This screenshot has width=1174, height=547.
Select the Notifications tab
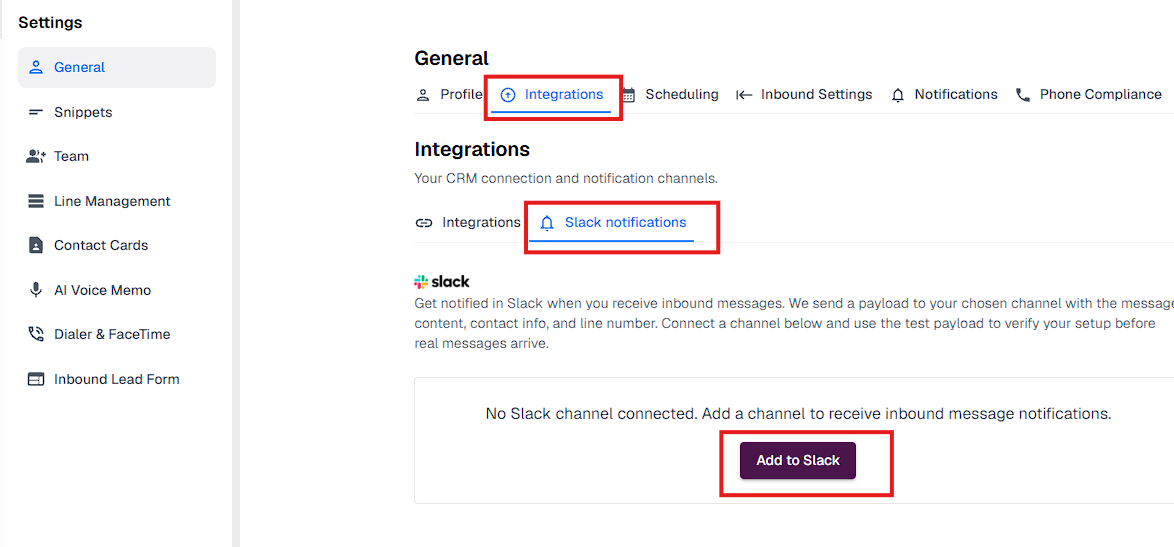tap(944, 95)
